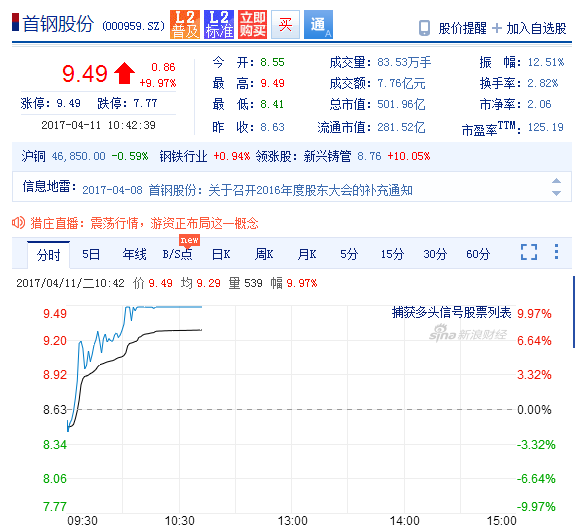Expand chart to fullscreen icon
Viewport: 575px width, 527px height.
[x=529, y=252]
